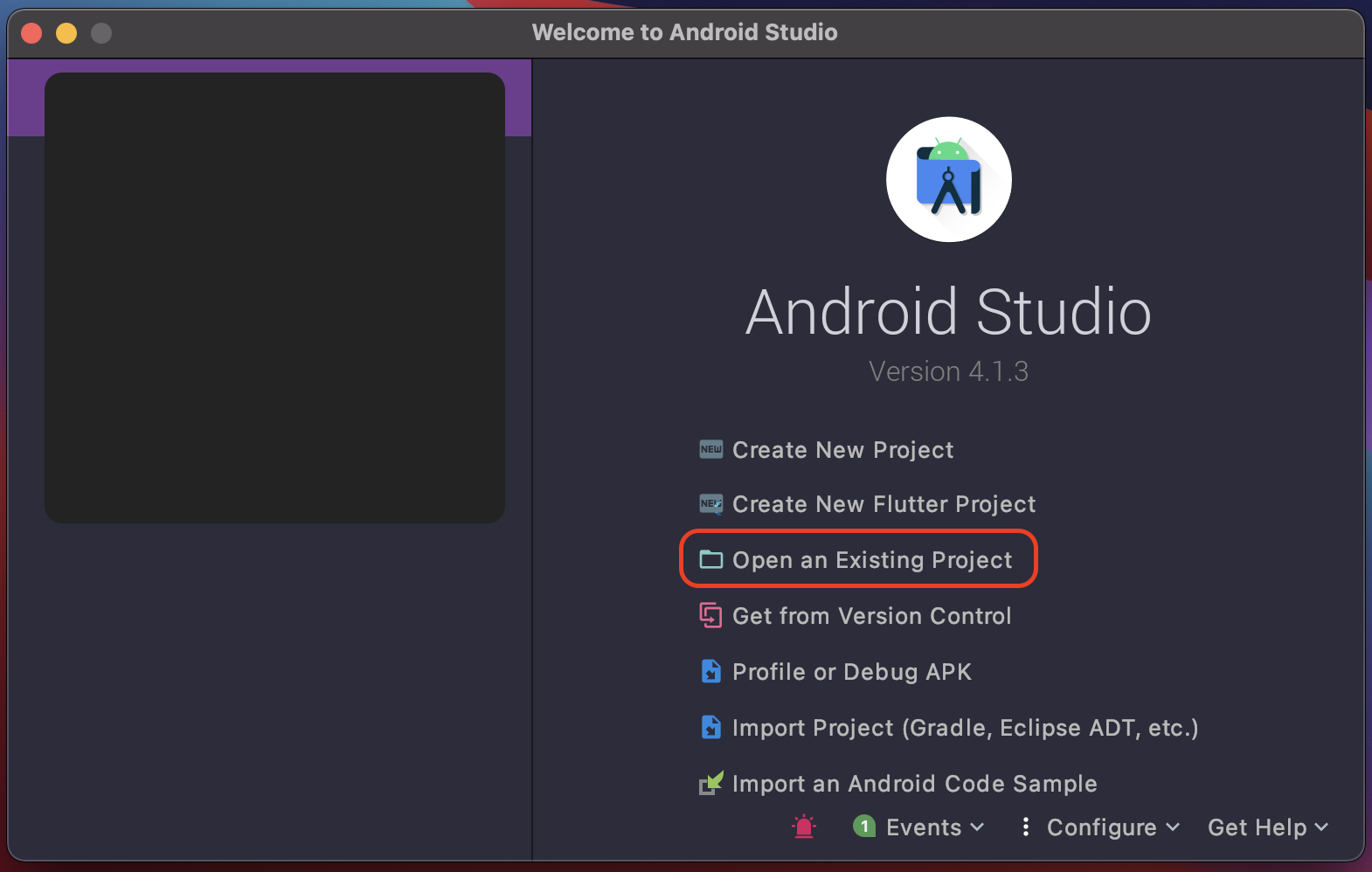Select Profile or Debug APK

click(851, 672)
